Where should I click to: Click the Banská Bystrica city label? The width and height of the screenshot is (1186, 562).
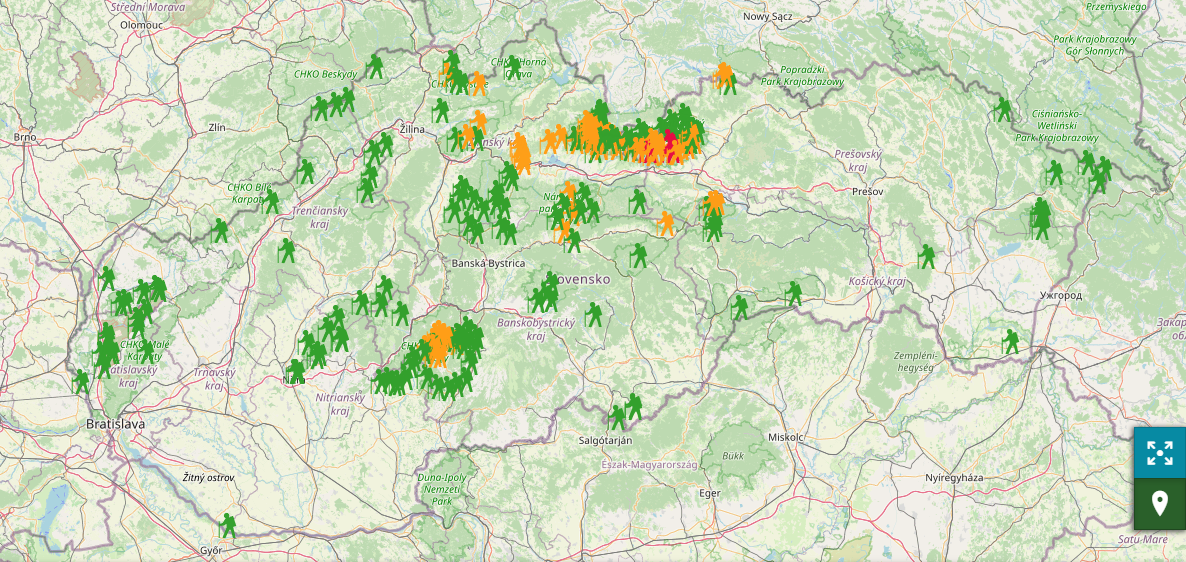coord(488,263)
